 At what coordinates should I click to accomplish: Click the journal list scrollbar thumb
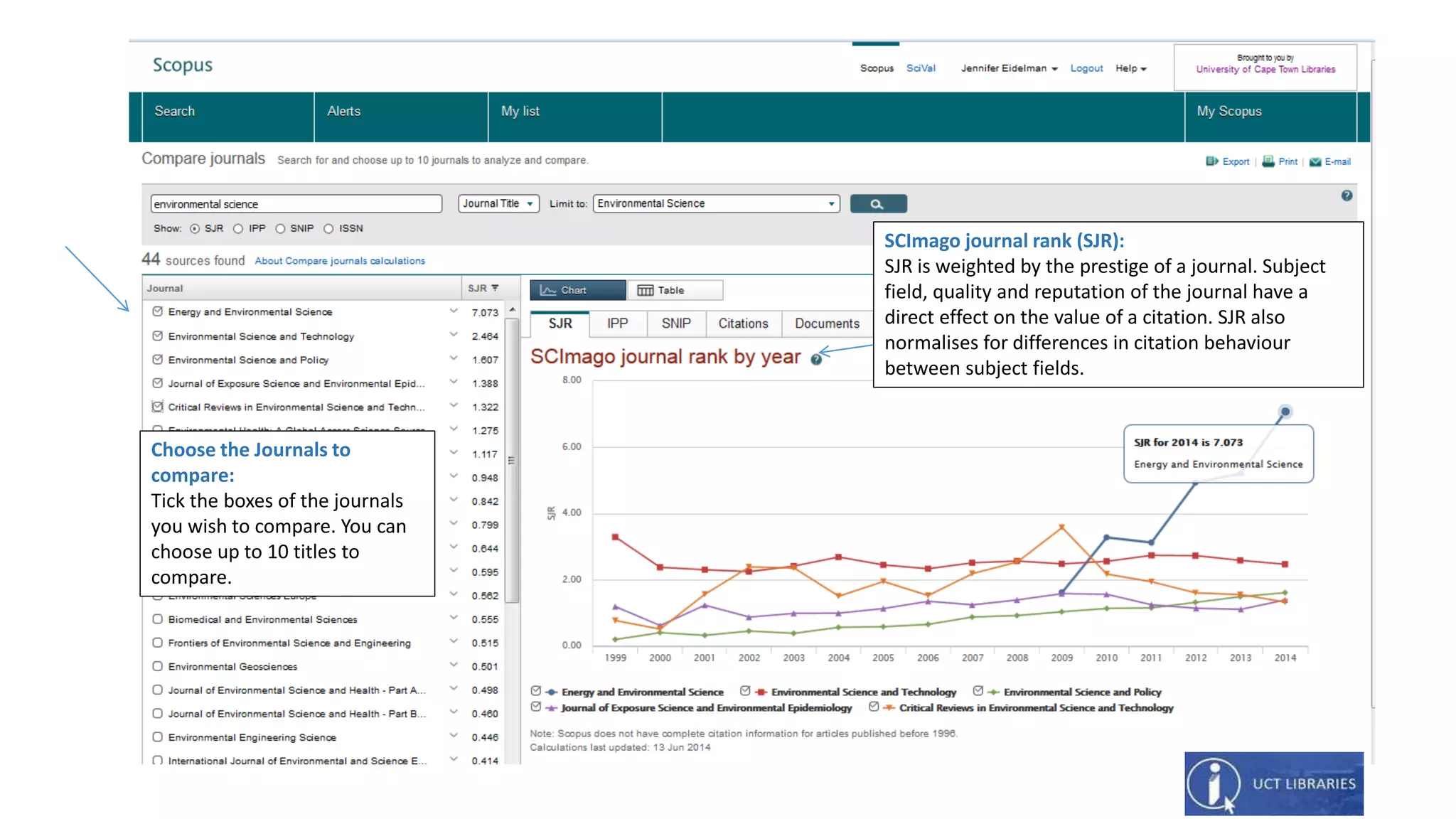coord(512,461)
